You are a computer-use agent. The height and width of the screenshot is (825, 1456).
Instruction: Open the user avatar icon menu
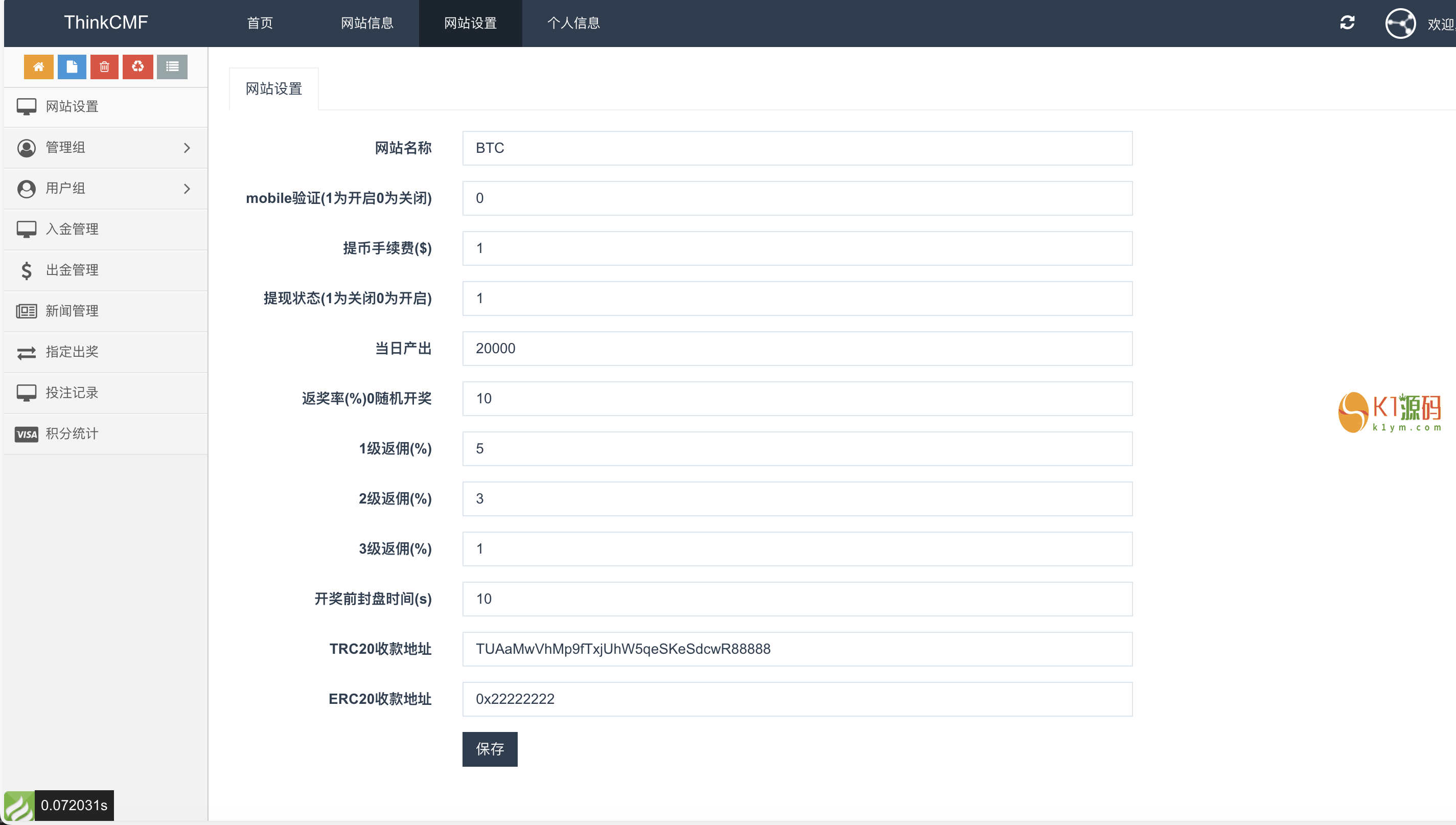(1400, 24)
